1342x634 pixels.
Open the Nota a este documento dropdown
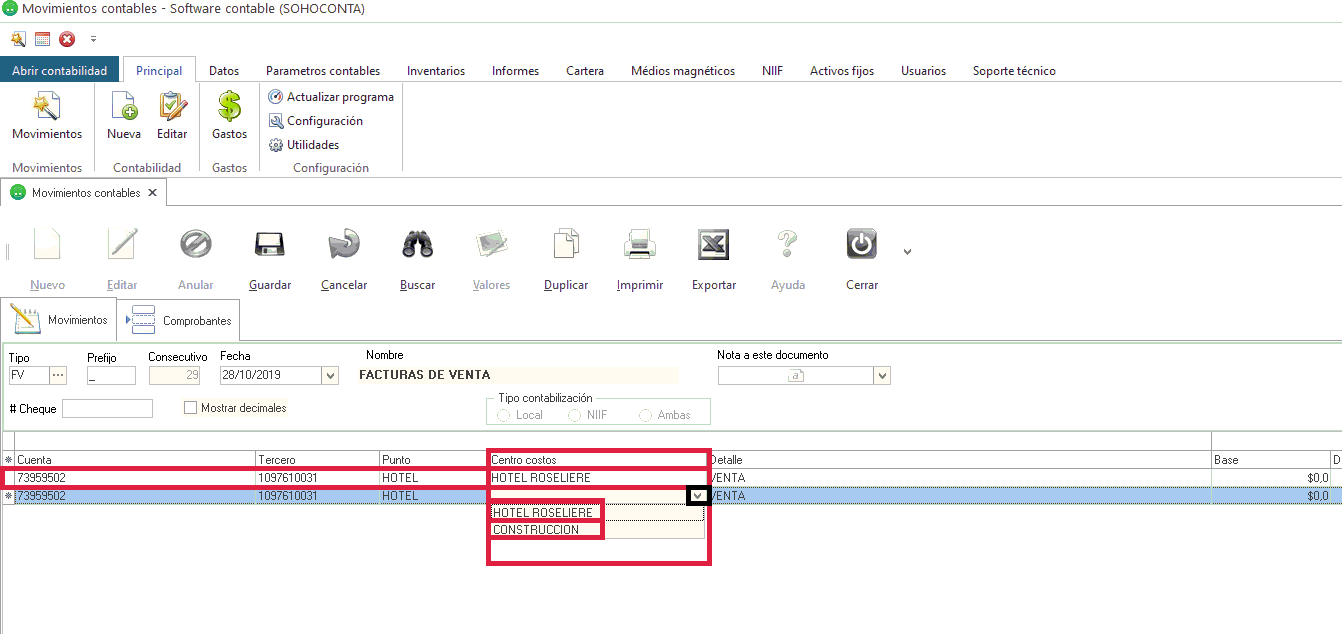point(882,376)
